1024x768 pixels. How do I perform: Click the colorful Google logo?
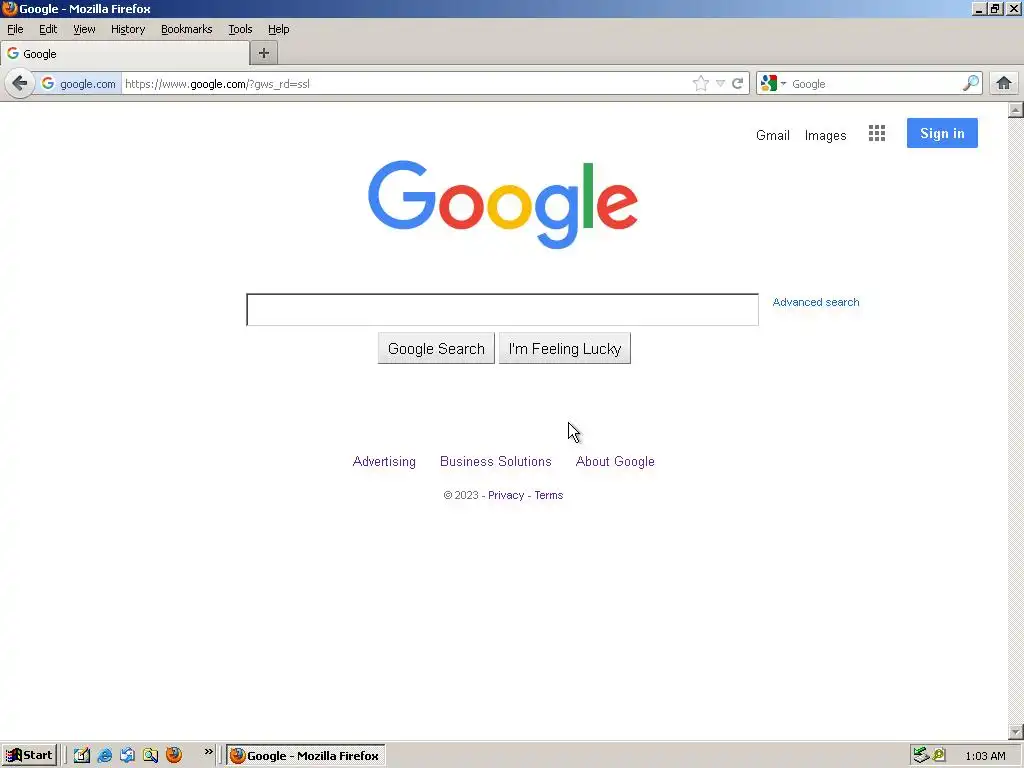click(x=503, y=204)
